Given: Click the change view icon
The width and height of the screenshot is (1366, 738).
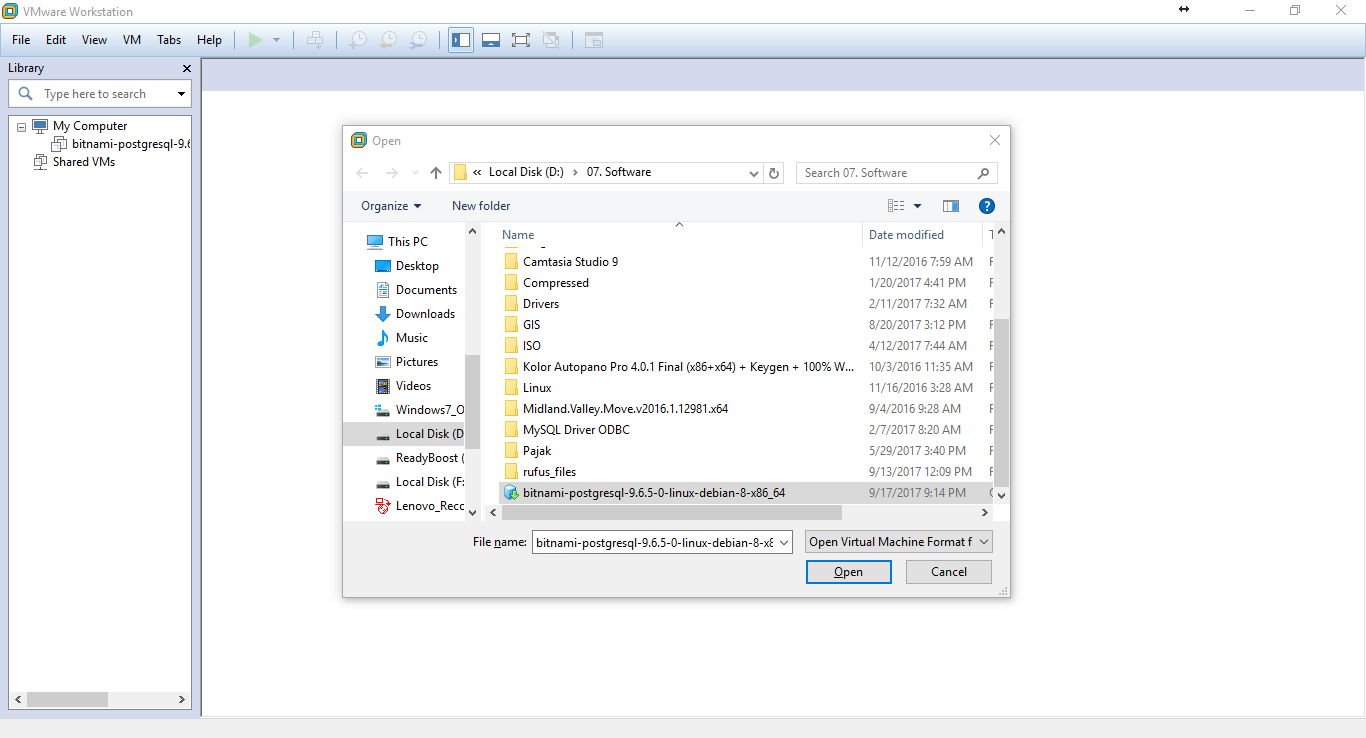Looking at the screenshot, I should [x=896, y=206].
